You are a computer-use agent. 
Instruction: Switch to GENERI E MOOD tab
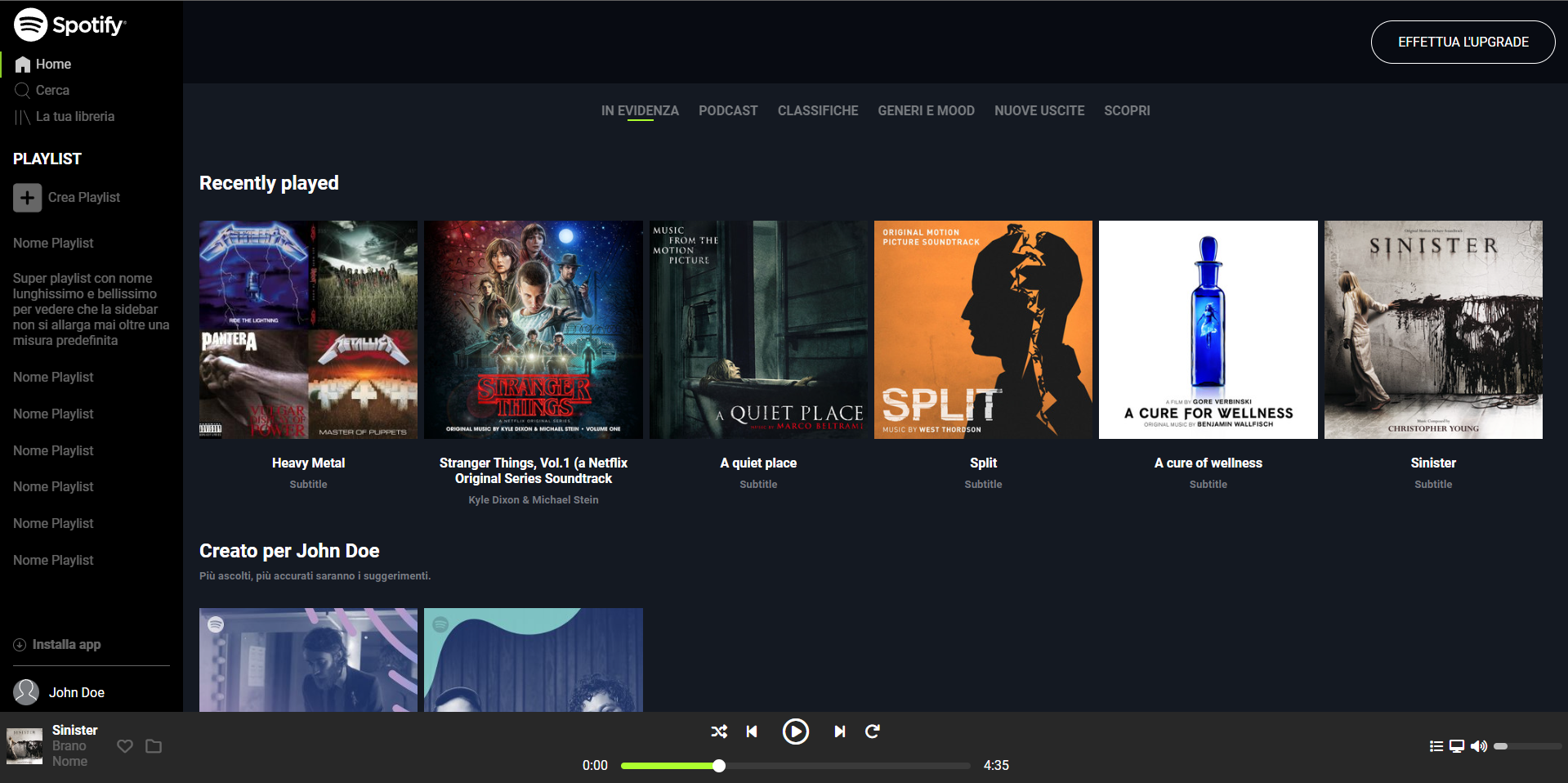click(926, 110)
